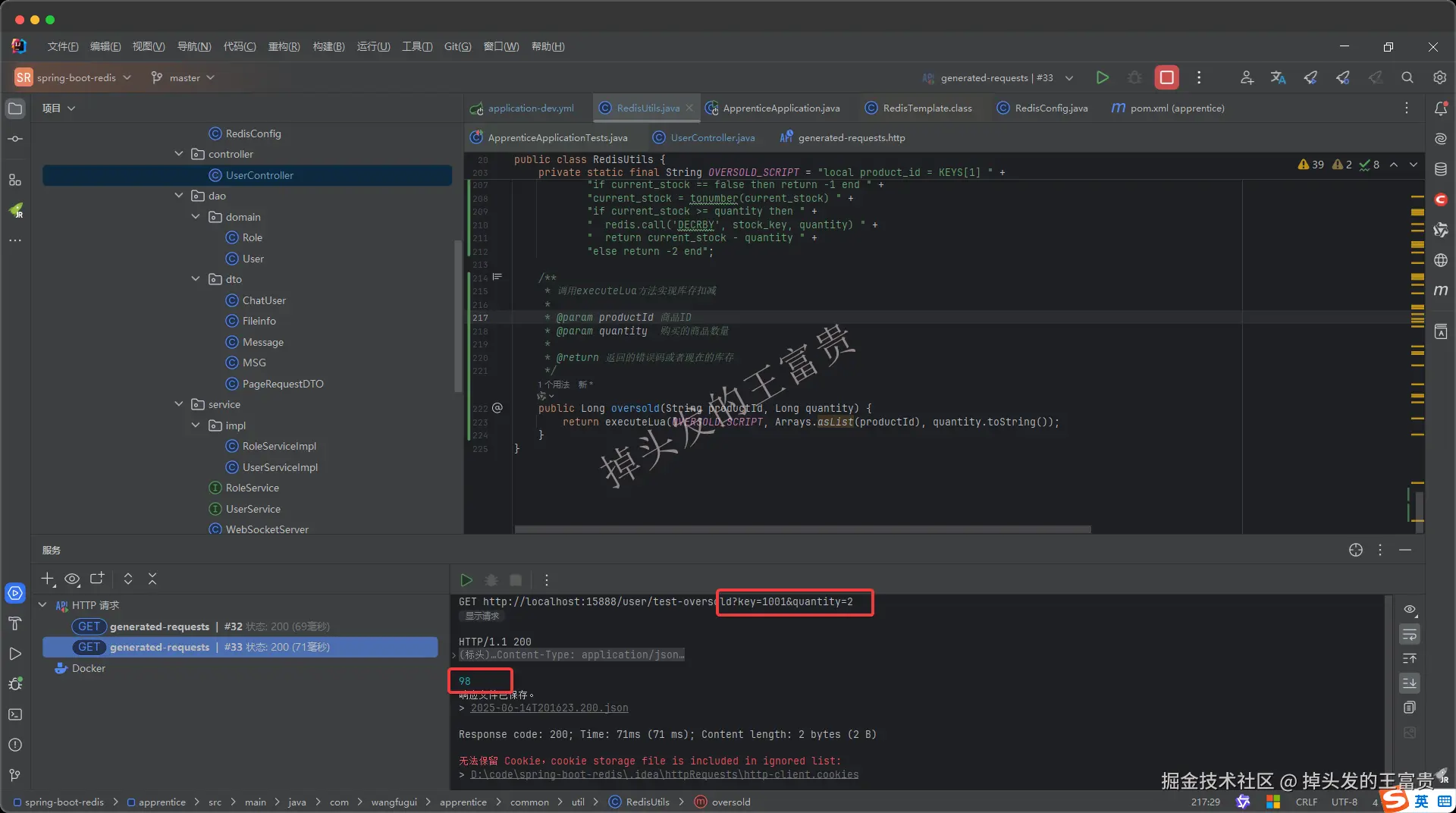The height and width of the screenshot is (813, 1456).
Task: Rerun the HTTP request in the response panel
Action: [x=466, y=580]
